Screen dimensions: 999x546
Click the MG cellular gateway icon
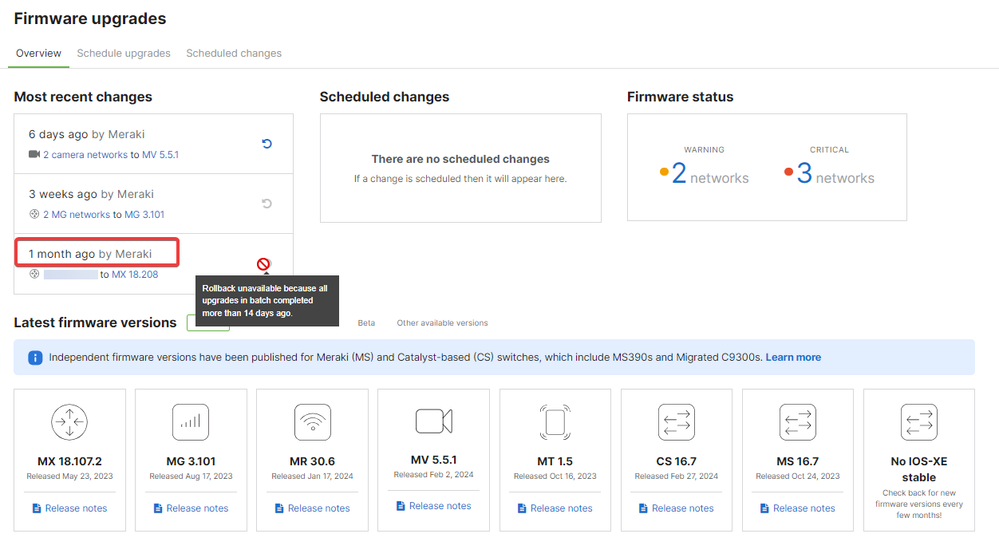(190, 422)
